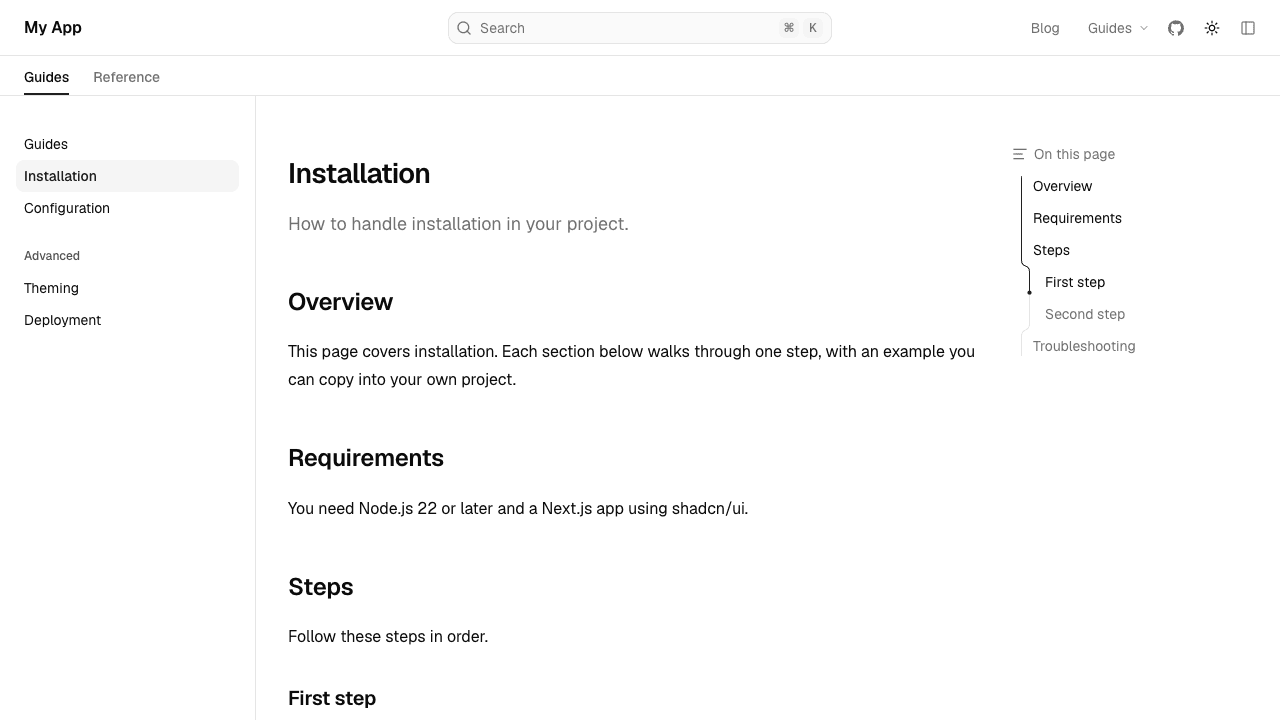Collapse the sidebar with the panel icon
This screenshot has width=1280, height=720.
[1248, 28]
